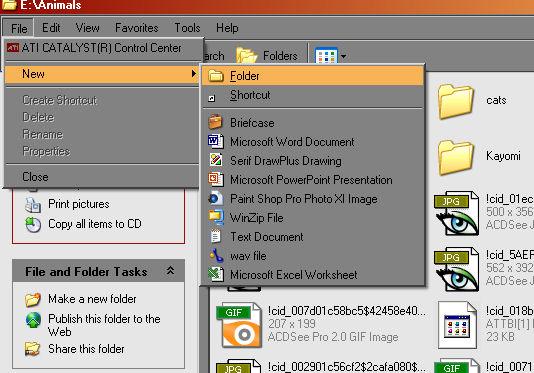Select the !cid_007d01c58bc5 GIF file icon
Image resolution: width=534 pixels, height=373 pixels.
coord(239,325)
